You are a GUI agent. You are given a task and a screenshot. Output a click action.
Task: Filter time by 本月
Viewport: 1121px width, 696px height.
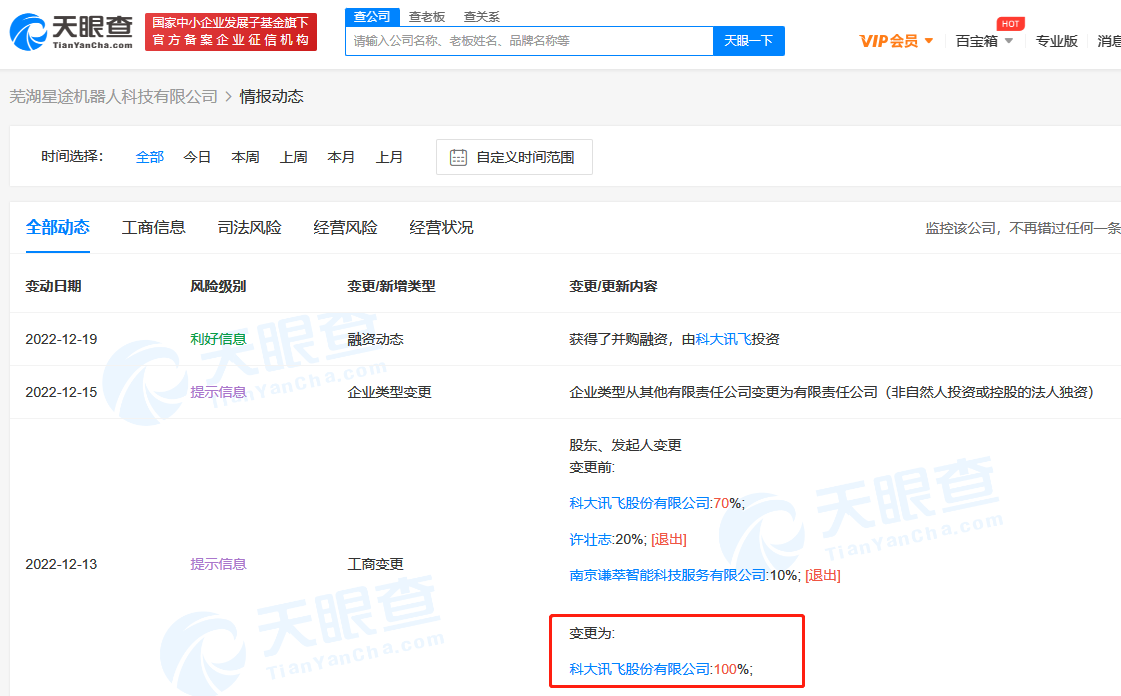coord(341,157)
